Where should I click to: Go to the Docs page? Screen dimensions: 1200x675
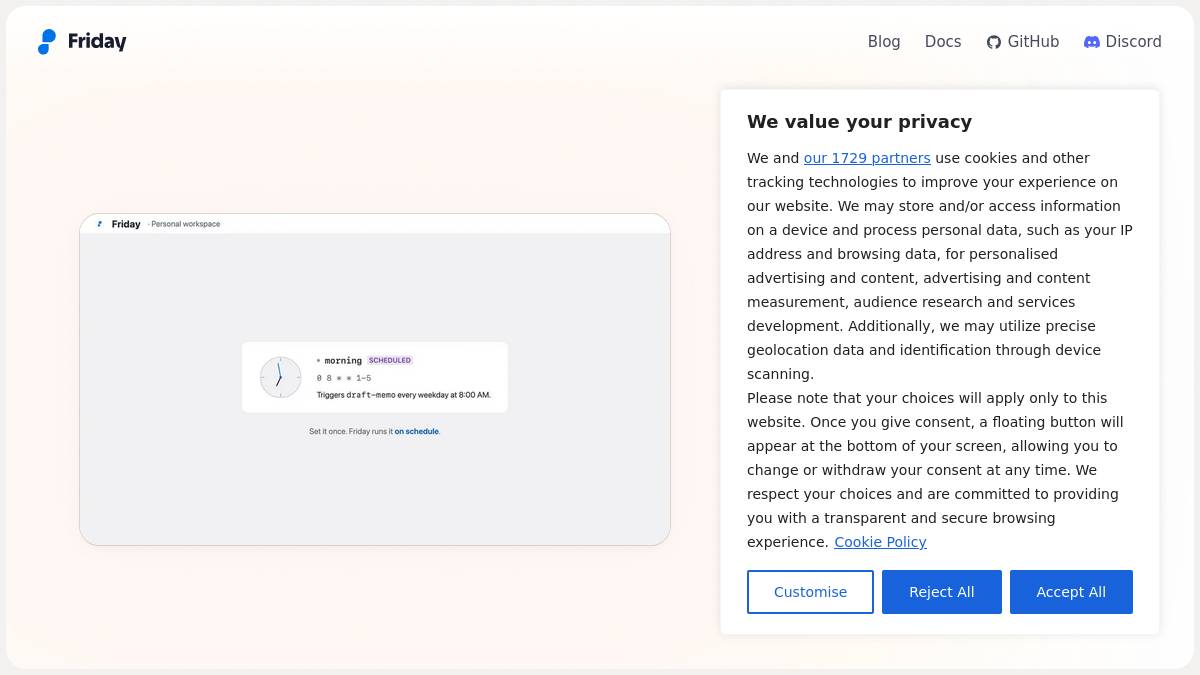point(943,42)
